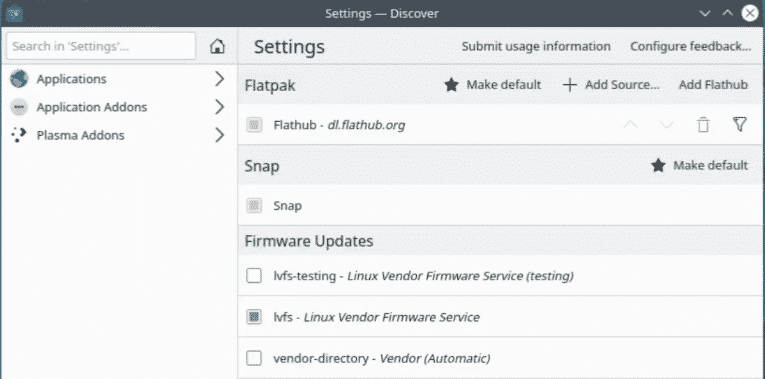Toggle the Snap source checkbox
Viewport: 765px width, 379px height.
(254, 205)
